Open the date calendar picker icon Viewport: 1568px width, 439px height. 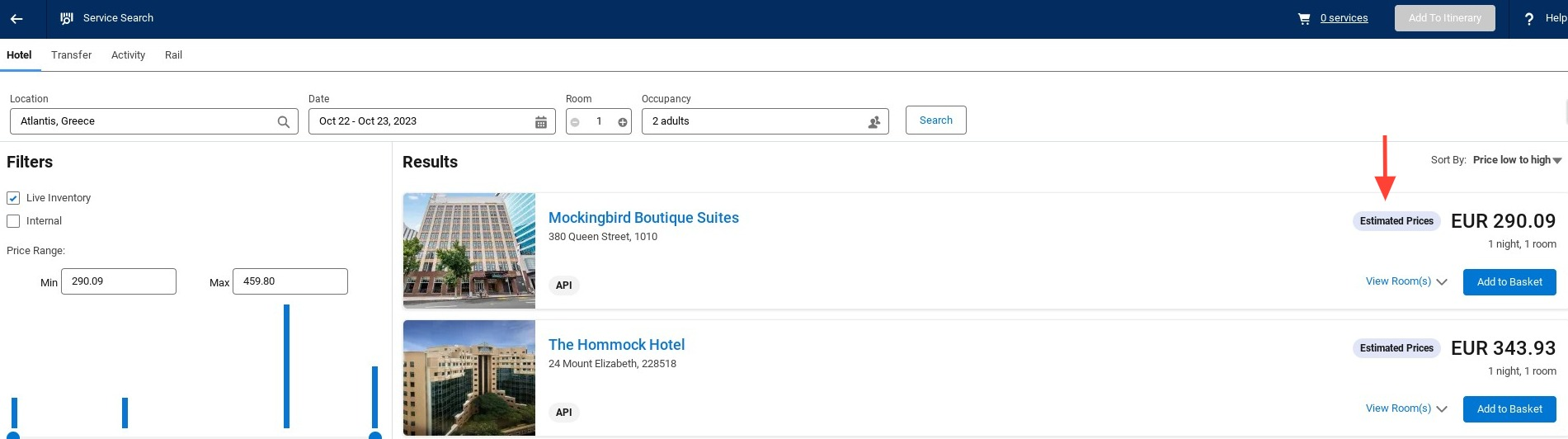pos(541,122)
